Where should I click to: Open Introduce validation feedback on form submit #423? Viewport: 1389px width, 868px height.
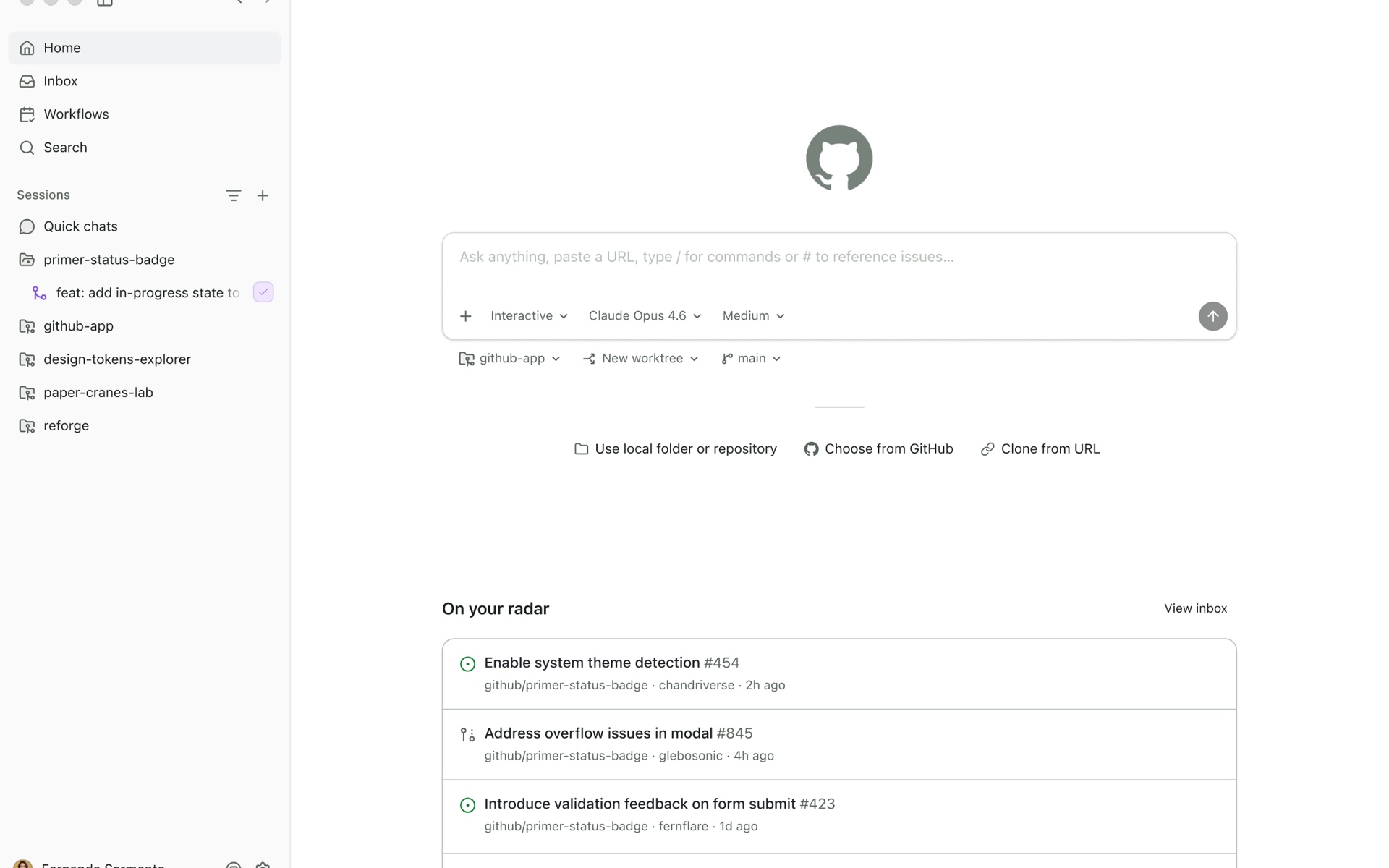coord(839,816)
